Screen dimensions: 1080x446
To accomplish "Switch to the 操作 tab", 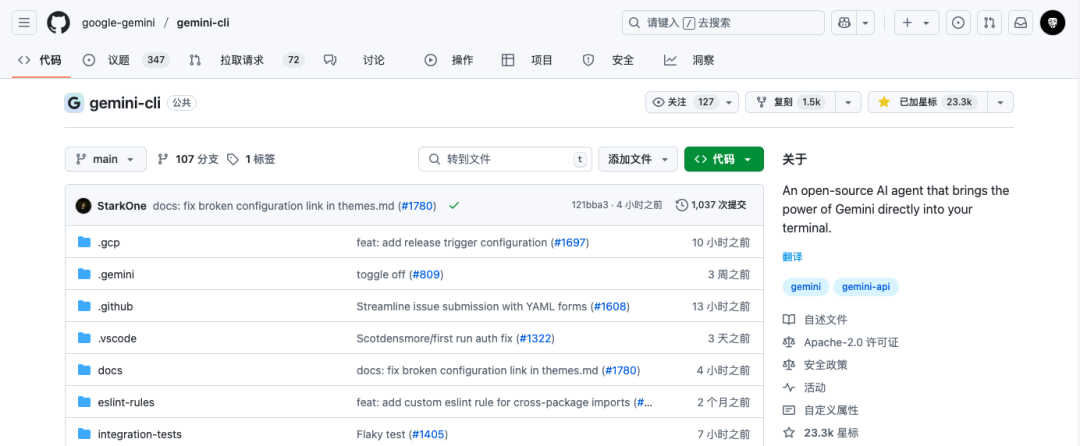I will point(449,60).
